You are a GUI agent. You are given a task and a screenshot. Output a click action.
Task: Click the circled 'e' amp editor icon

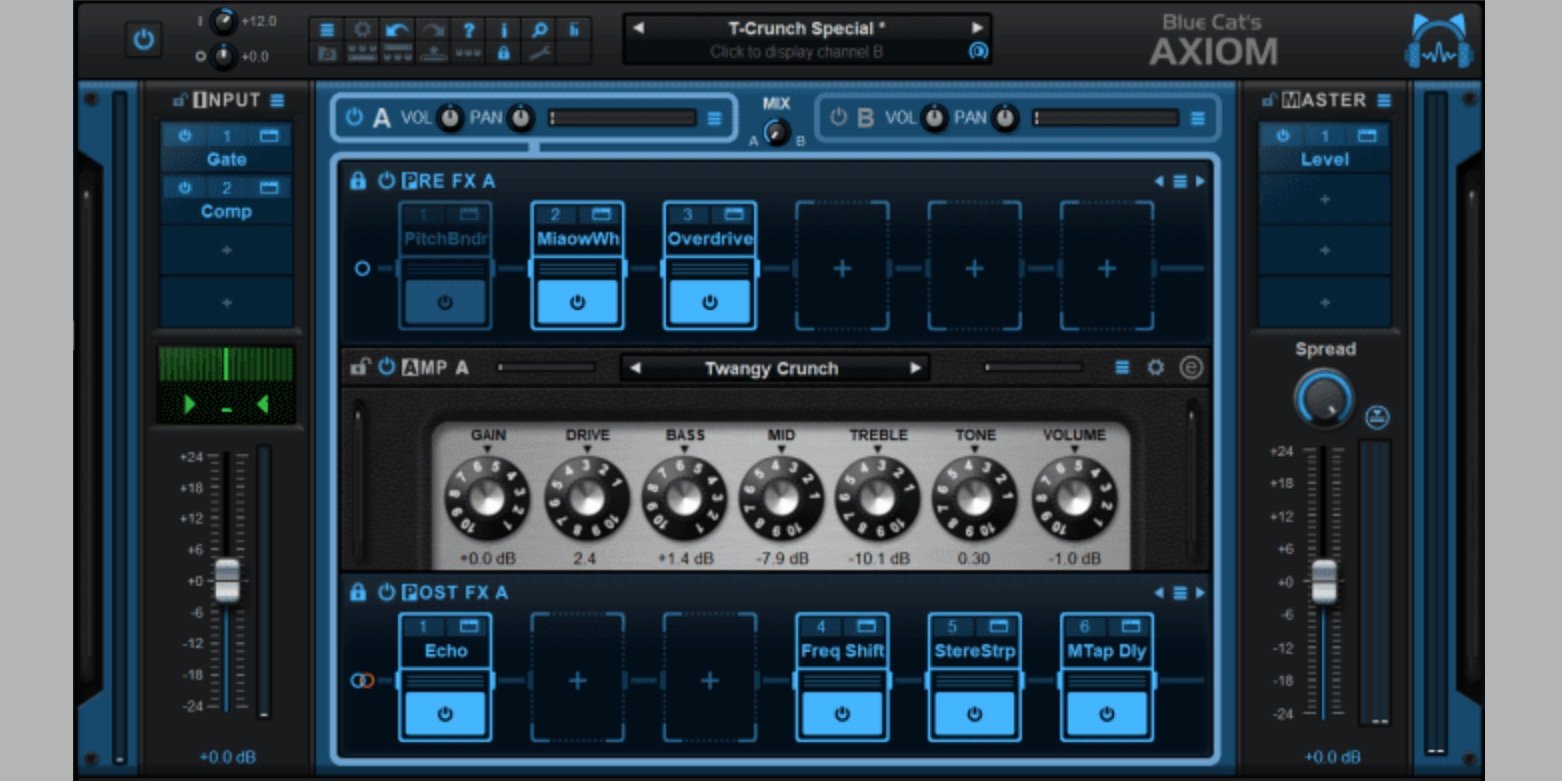[x=1190, y=368]
